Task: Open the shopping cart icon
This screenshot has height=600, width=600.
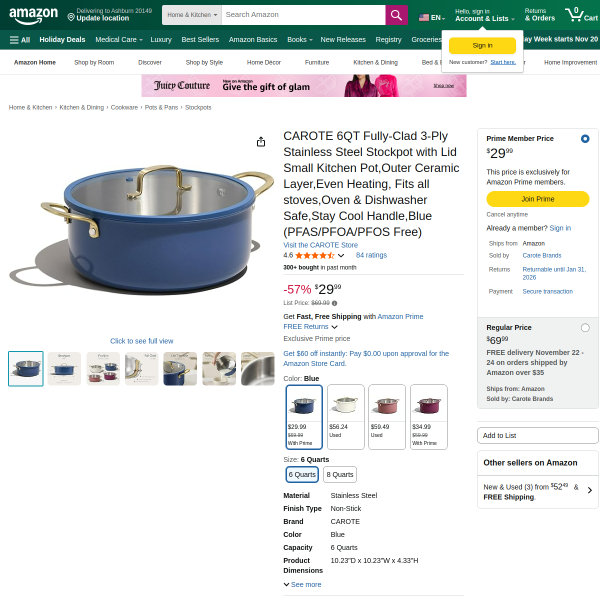Action: [x=581, y=15]
